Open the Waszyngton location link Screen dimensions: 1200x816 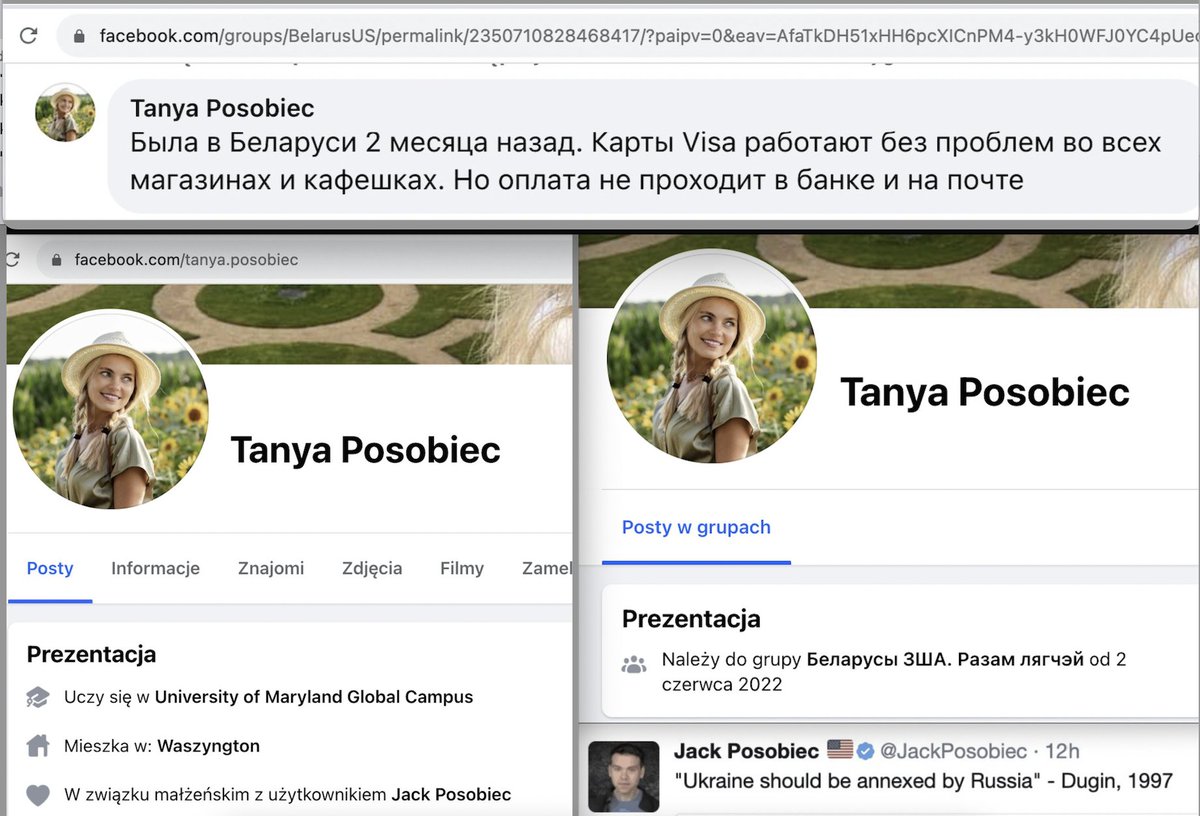(209, 746)
